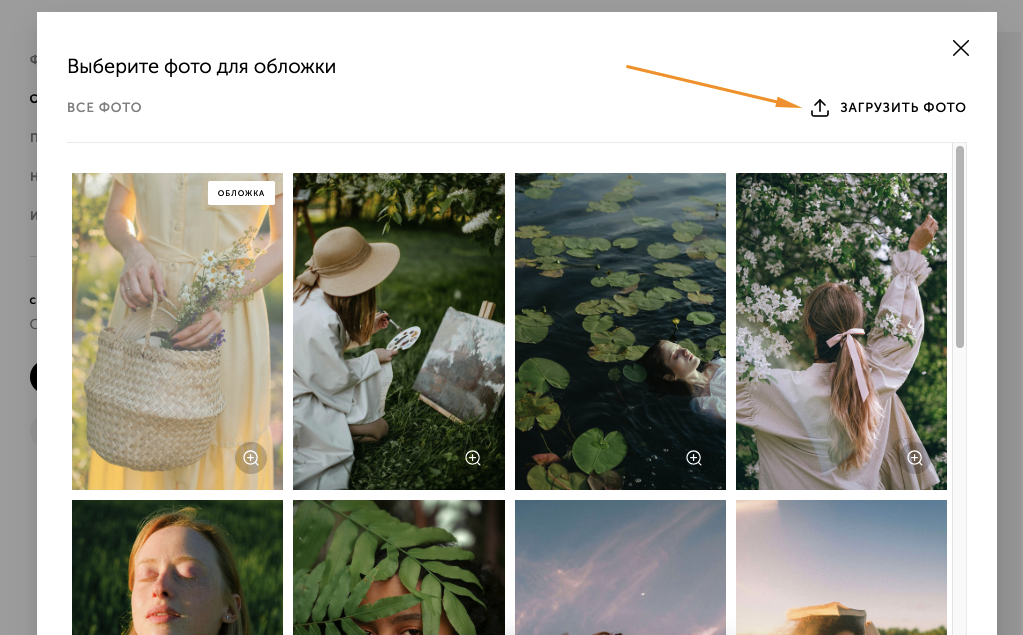Select the woman floating among lilies photo
This screenshot has height=635, width=1023.
[620, 332]
